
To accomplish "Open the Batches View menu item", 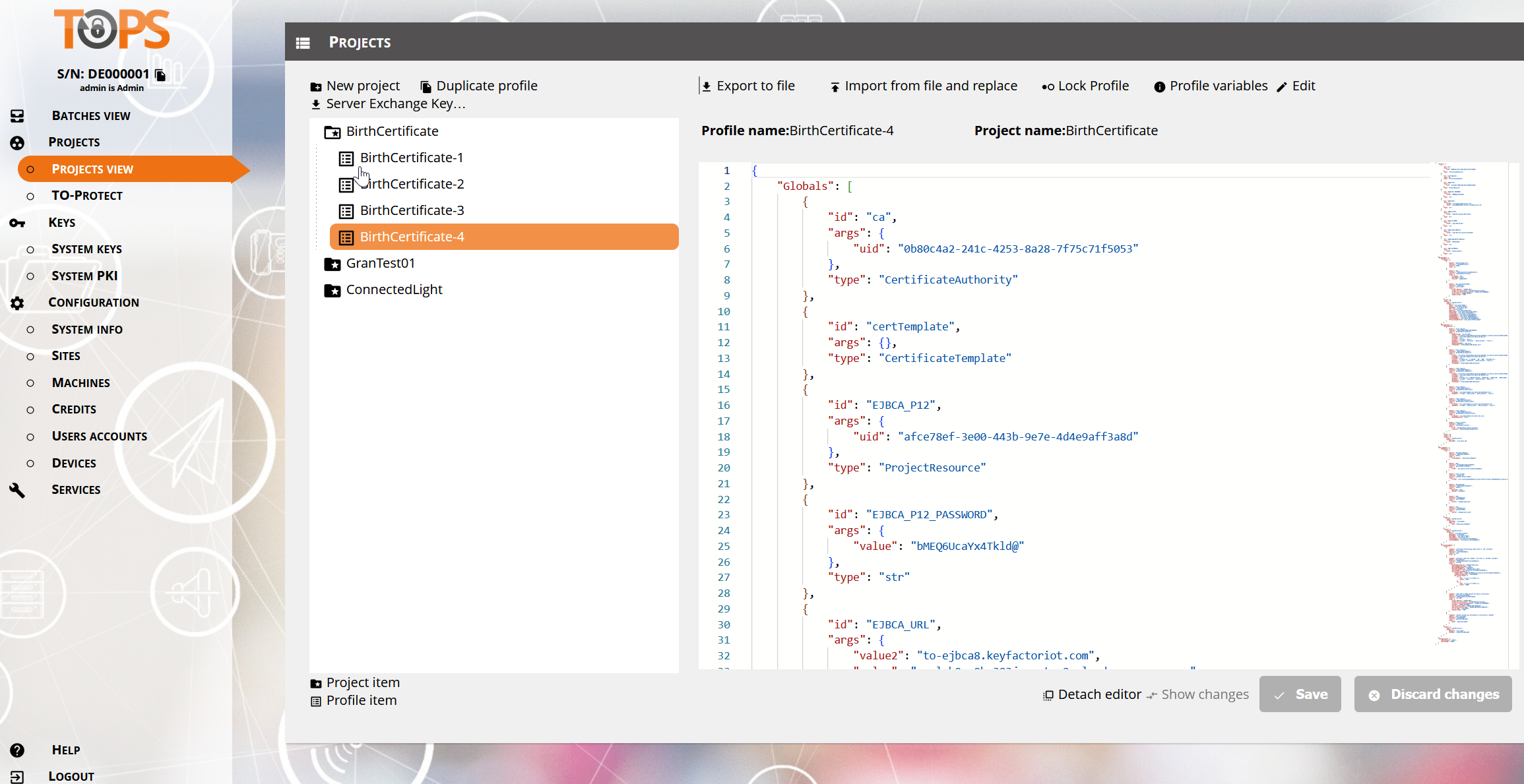I will [90, 116].
